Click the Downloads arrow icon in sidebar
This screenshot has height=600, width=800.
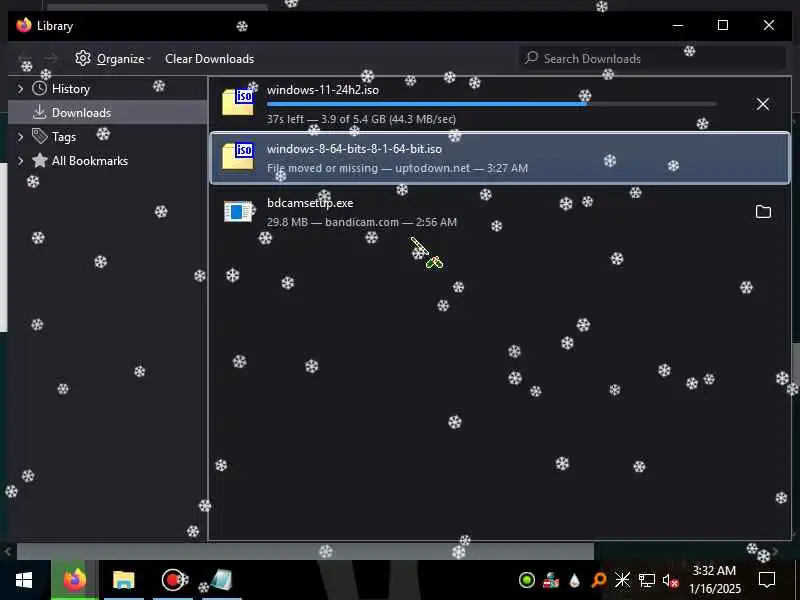coord(39,112)
